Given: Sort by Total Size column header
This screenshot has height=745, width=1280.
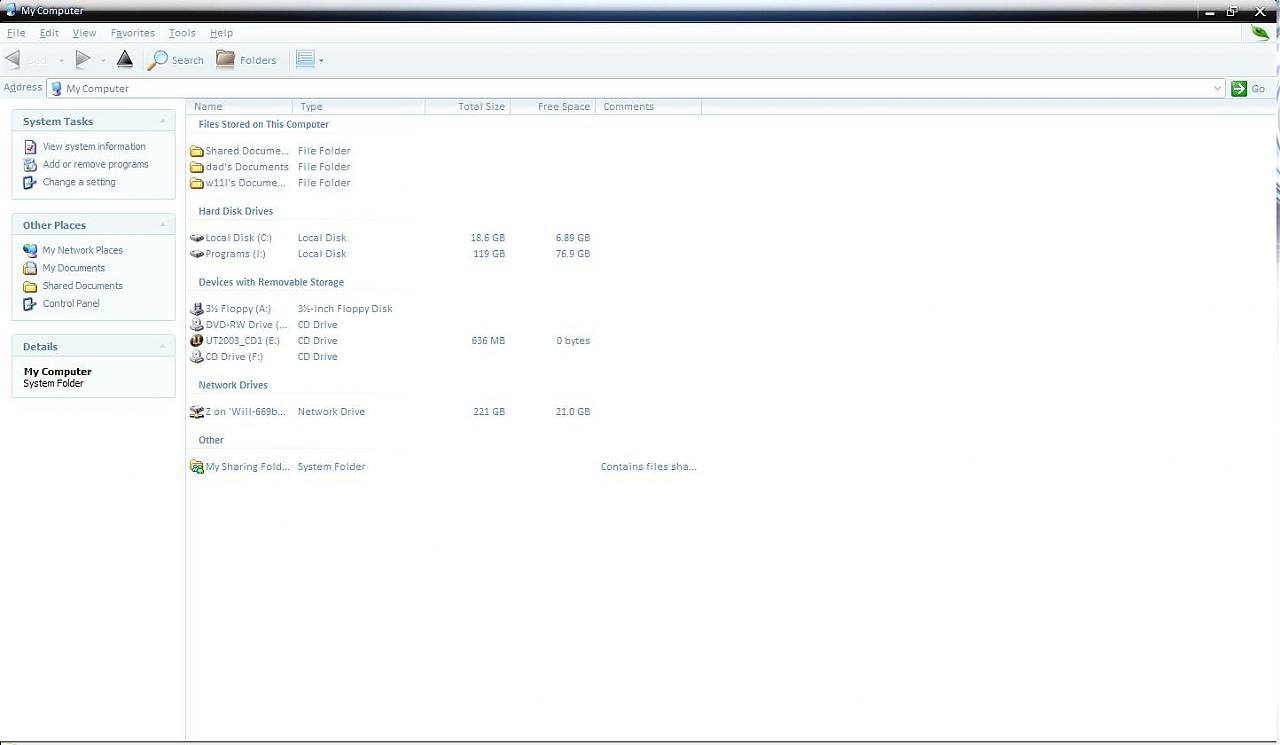Looking at the screenshot, I should tap(468, 106).
